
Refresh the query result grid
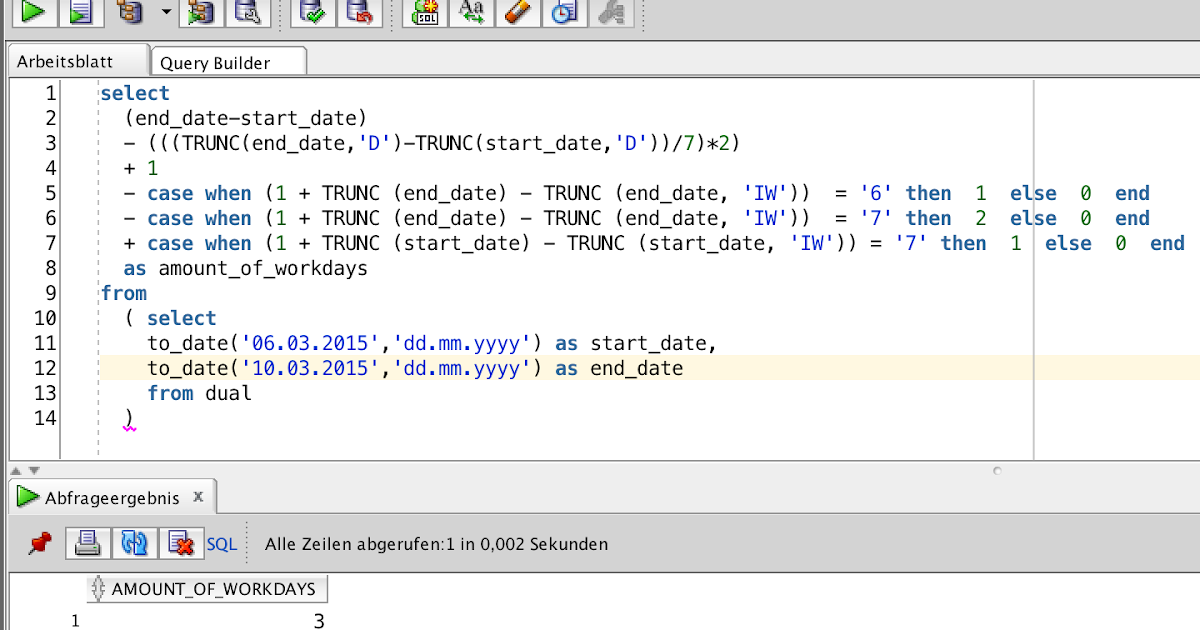135,543
